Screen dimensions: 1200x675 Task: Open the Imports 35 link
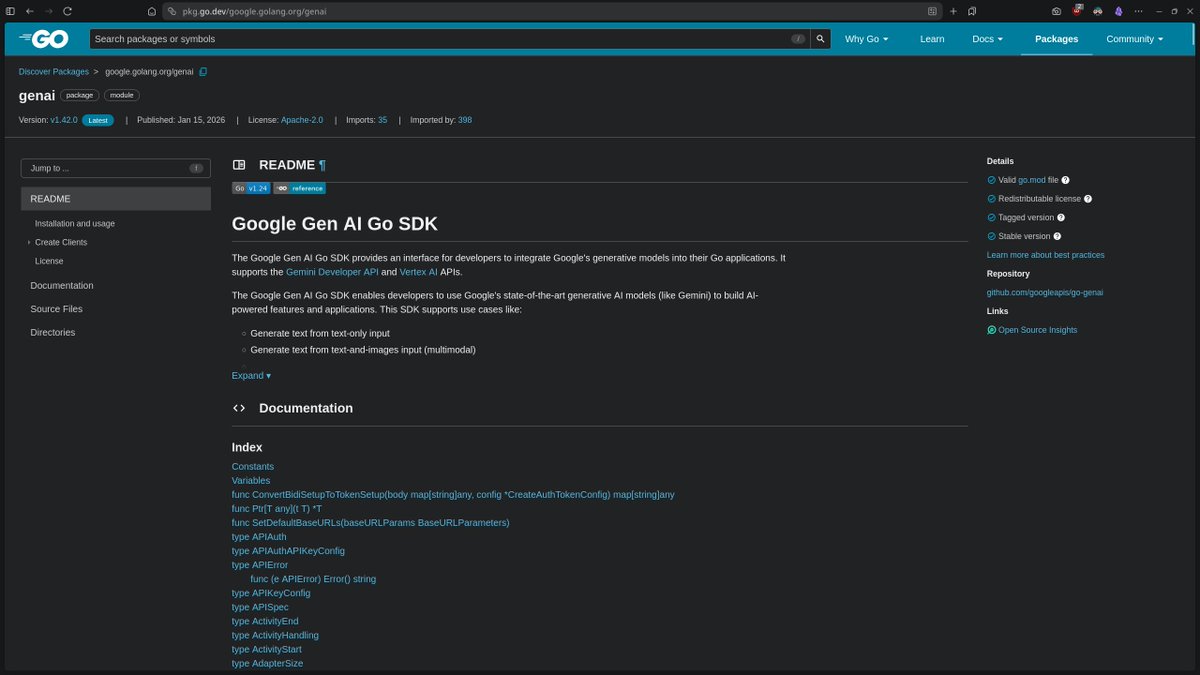pyautogui.click(x=382, y=120)
